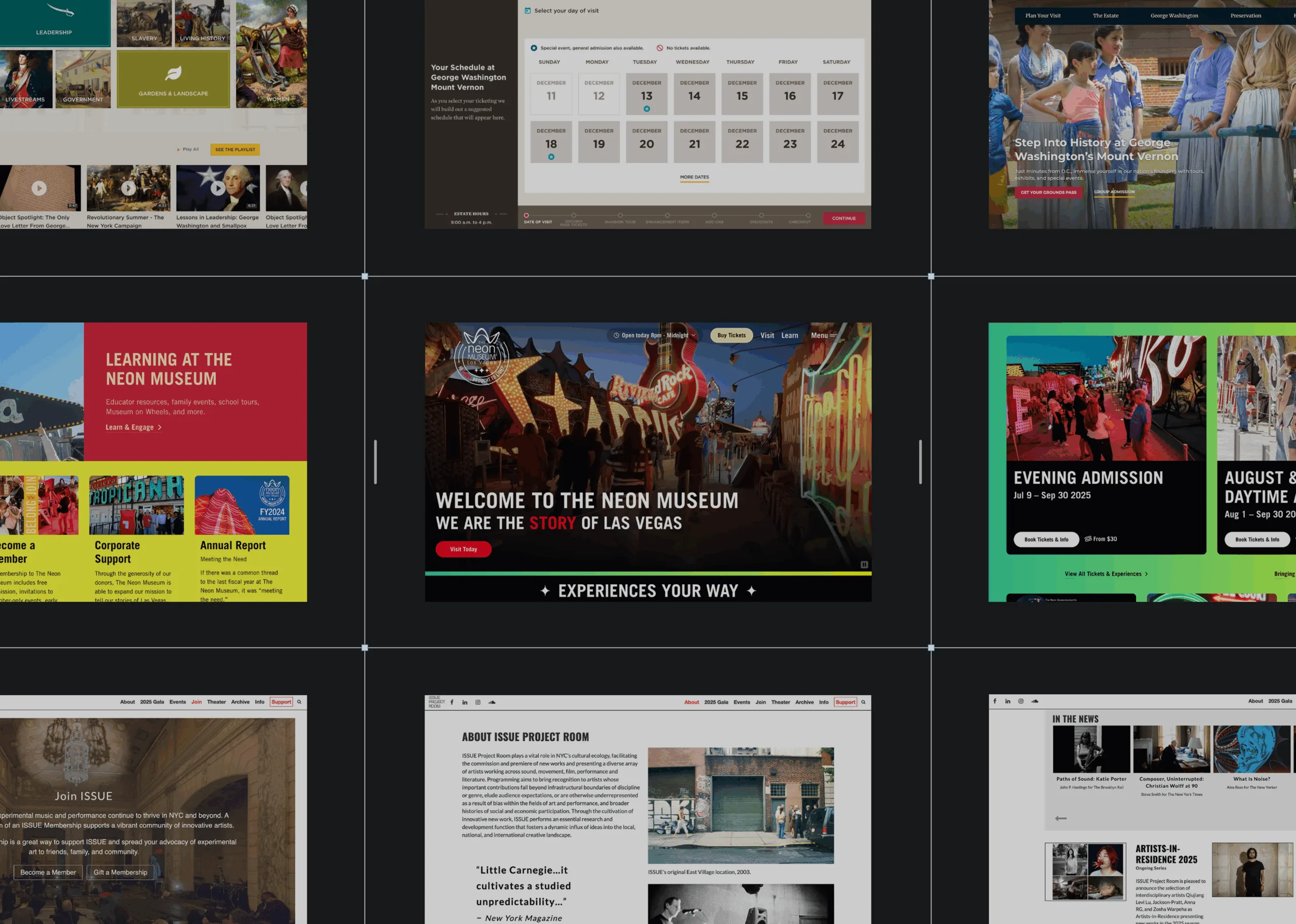Click ticket icon next to From $30
This screenshot has width=1296, height=924.
coord(1088,539)
